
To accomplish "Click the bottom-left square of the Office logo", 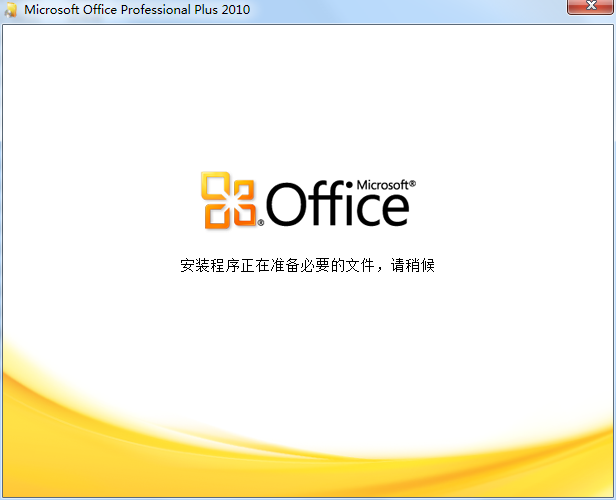I will pyautogui.click(x=217, y=214).
